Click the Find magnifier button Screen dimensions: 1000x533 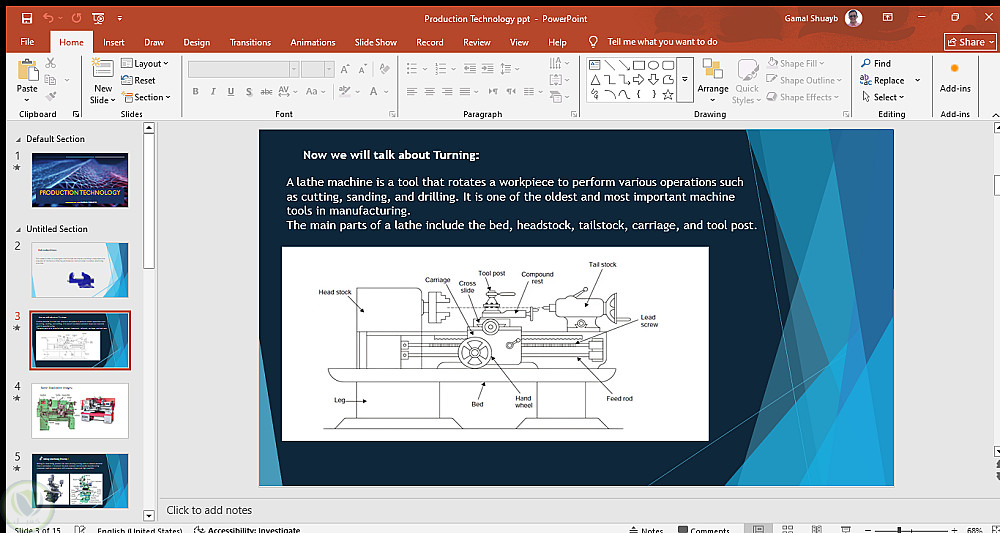[x=876, y=63]
